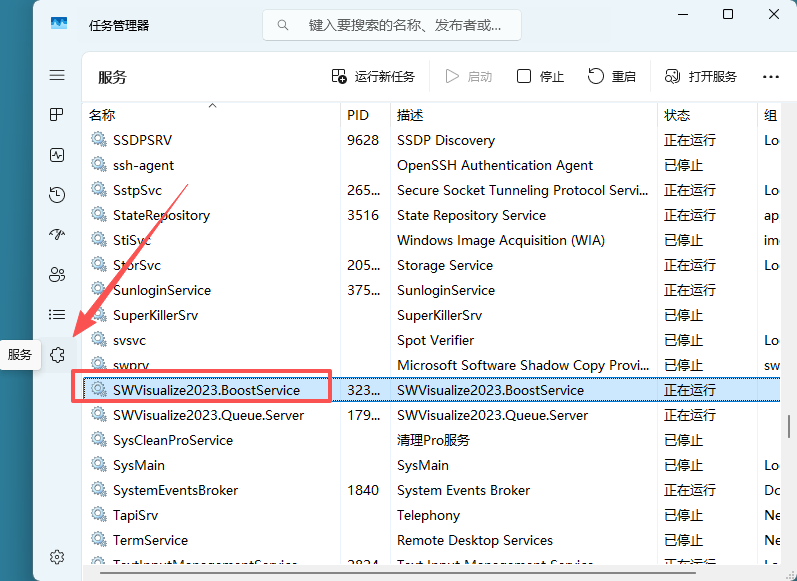
Task: Click status 正在运行 of SunloginService row
Action: tap(690, 290)
